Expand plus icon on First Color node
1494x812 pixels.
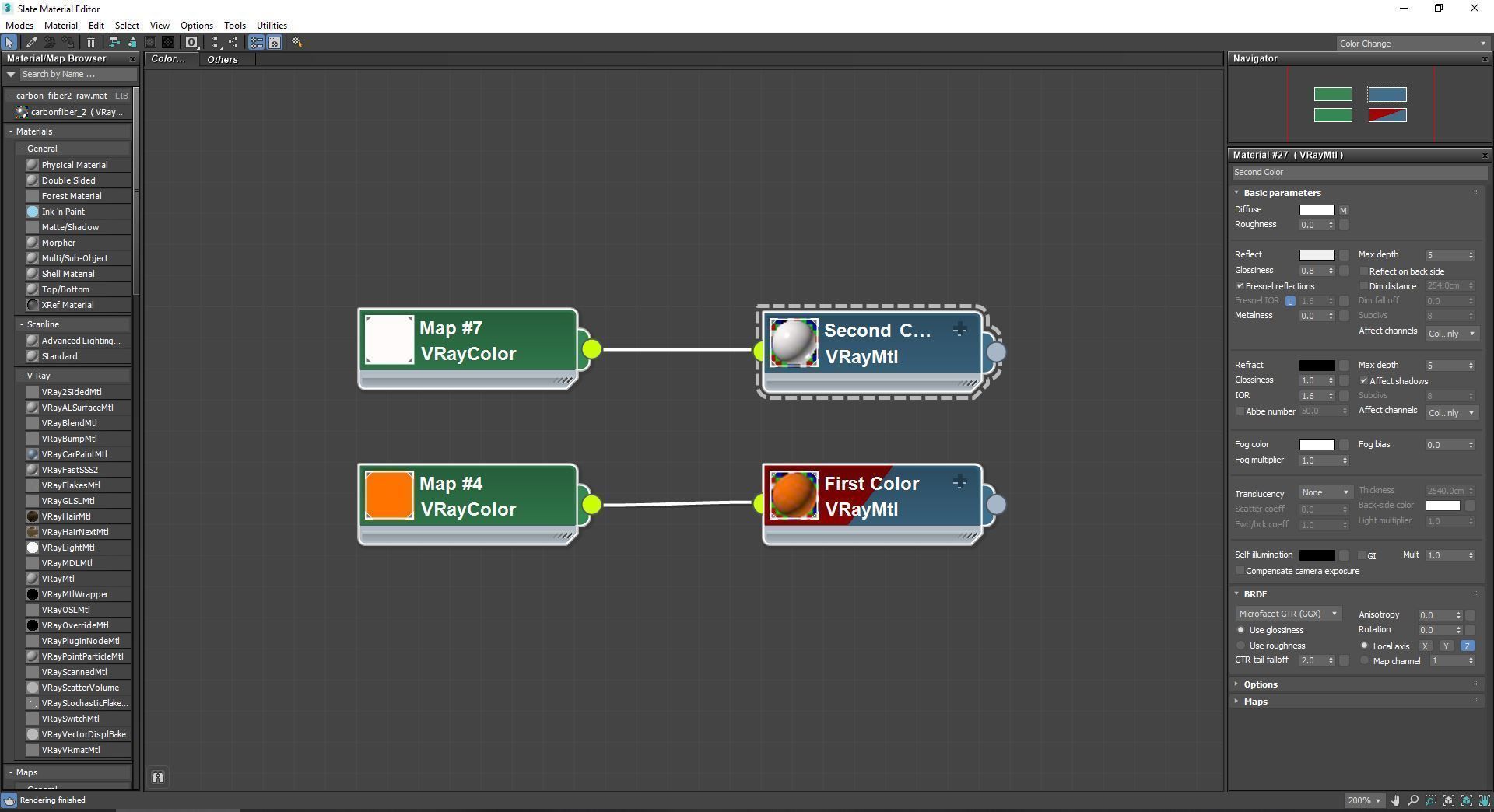[x=959, y=483]
